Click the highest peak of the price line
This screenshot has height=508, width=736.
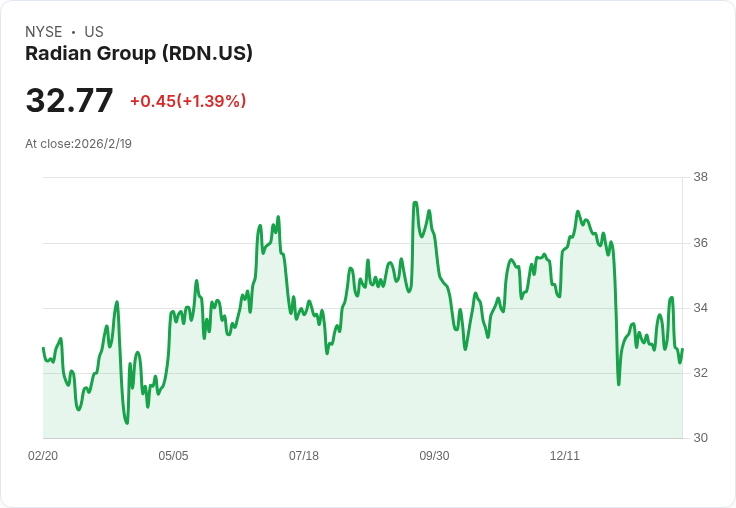[415, 203]
